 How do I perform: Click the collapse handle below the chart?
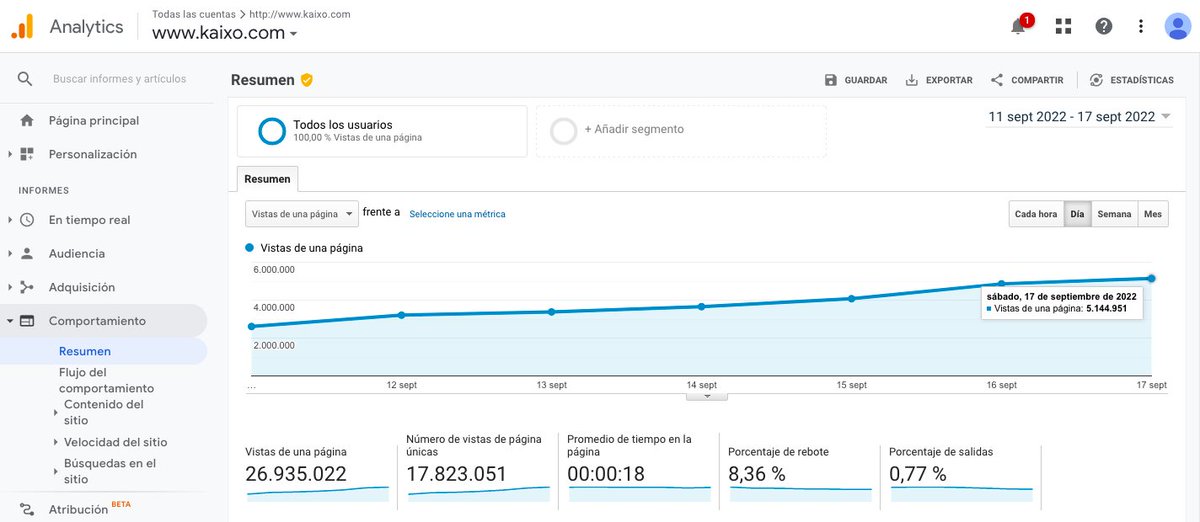click(707, 396)
